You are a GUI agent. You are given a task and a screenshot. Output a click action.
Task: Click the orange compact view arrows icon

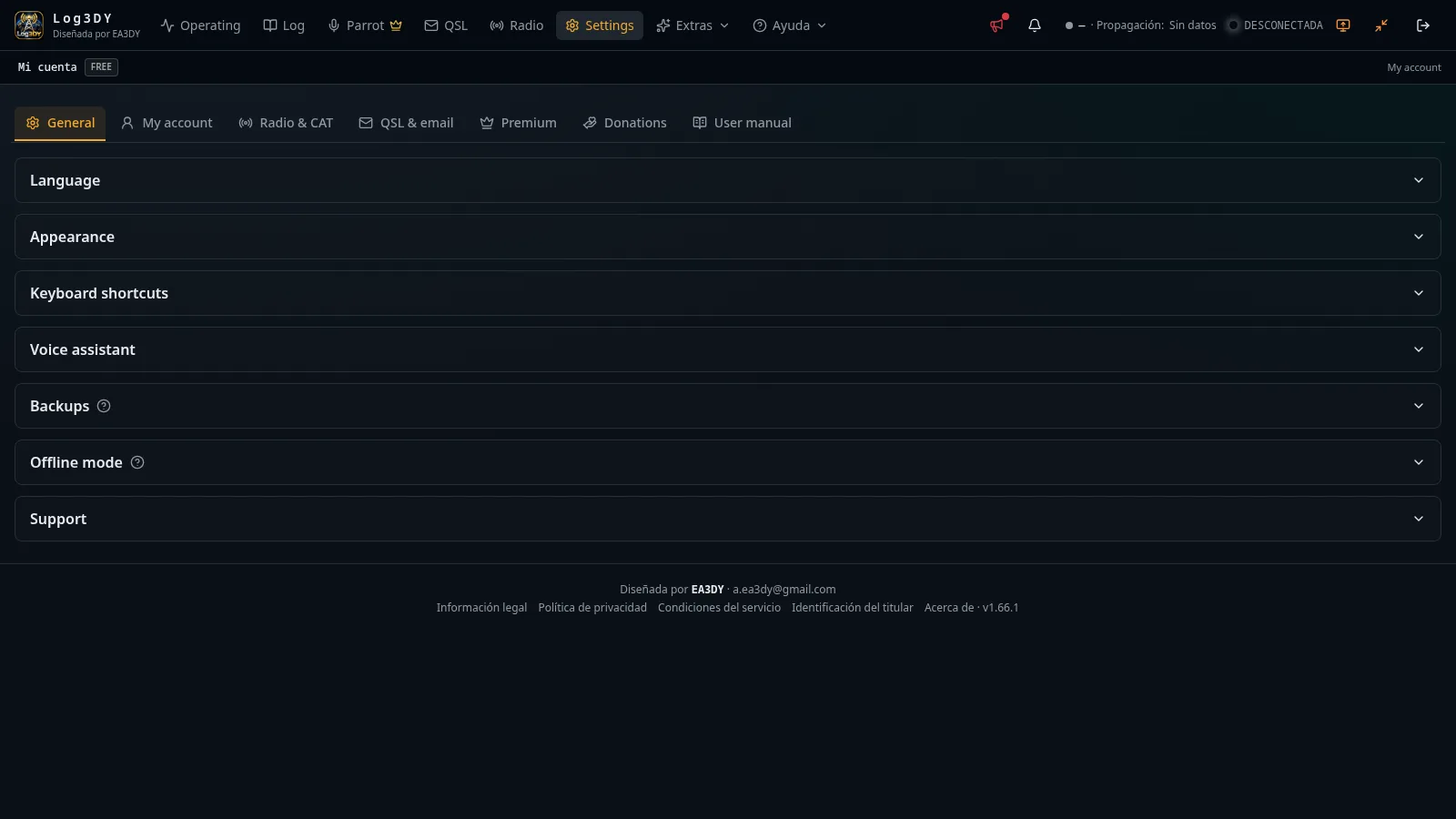point(1381,25)
